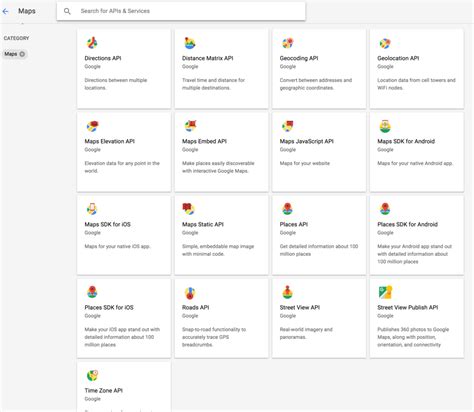The image size is (474, 412).
Task: Click 'Simple, embeddable map image' description
Action: 218,250
